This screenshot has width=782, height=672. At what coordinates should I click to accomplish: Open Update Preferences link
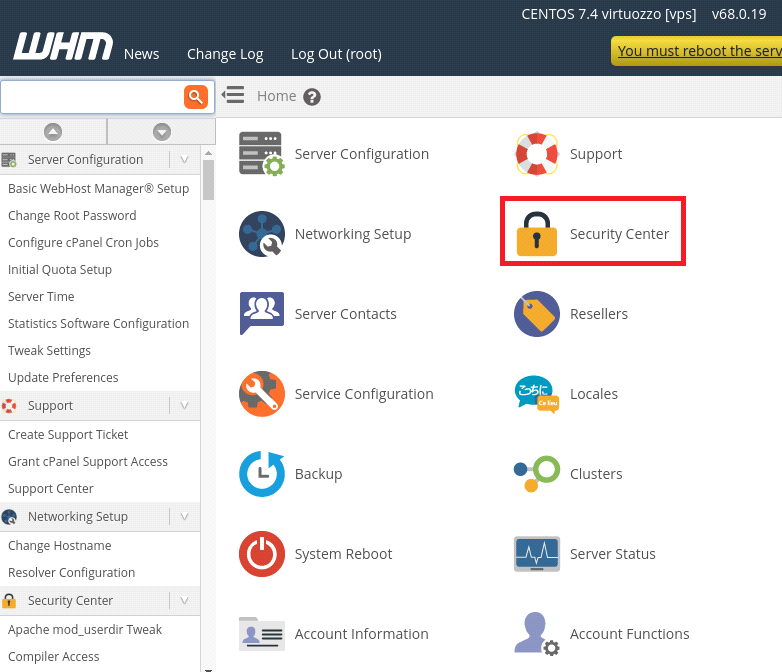(x=63, y=378)
